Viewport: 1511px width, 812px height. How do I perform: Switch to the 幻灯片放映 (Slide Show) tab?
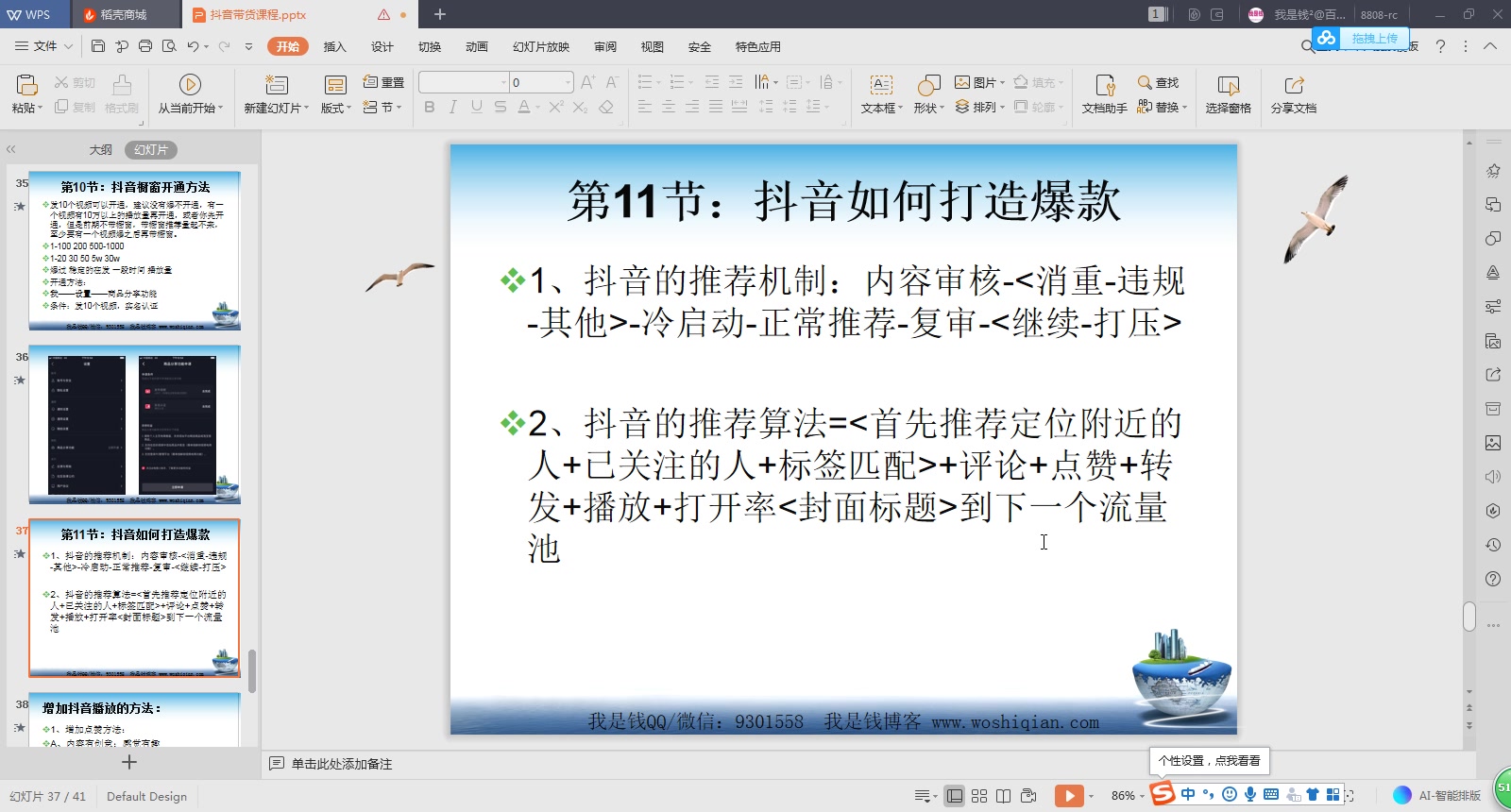pyautogui.click(x=541, y=46)
